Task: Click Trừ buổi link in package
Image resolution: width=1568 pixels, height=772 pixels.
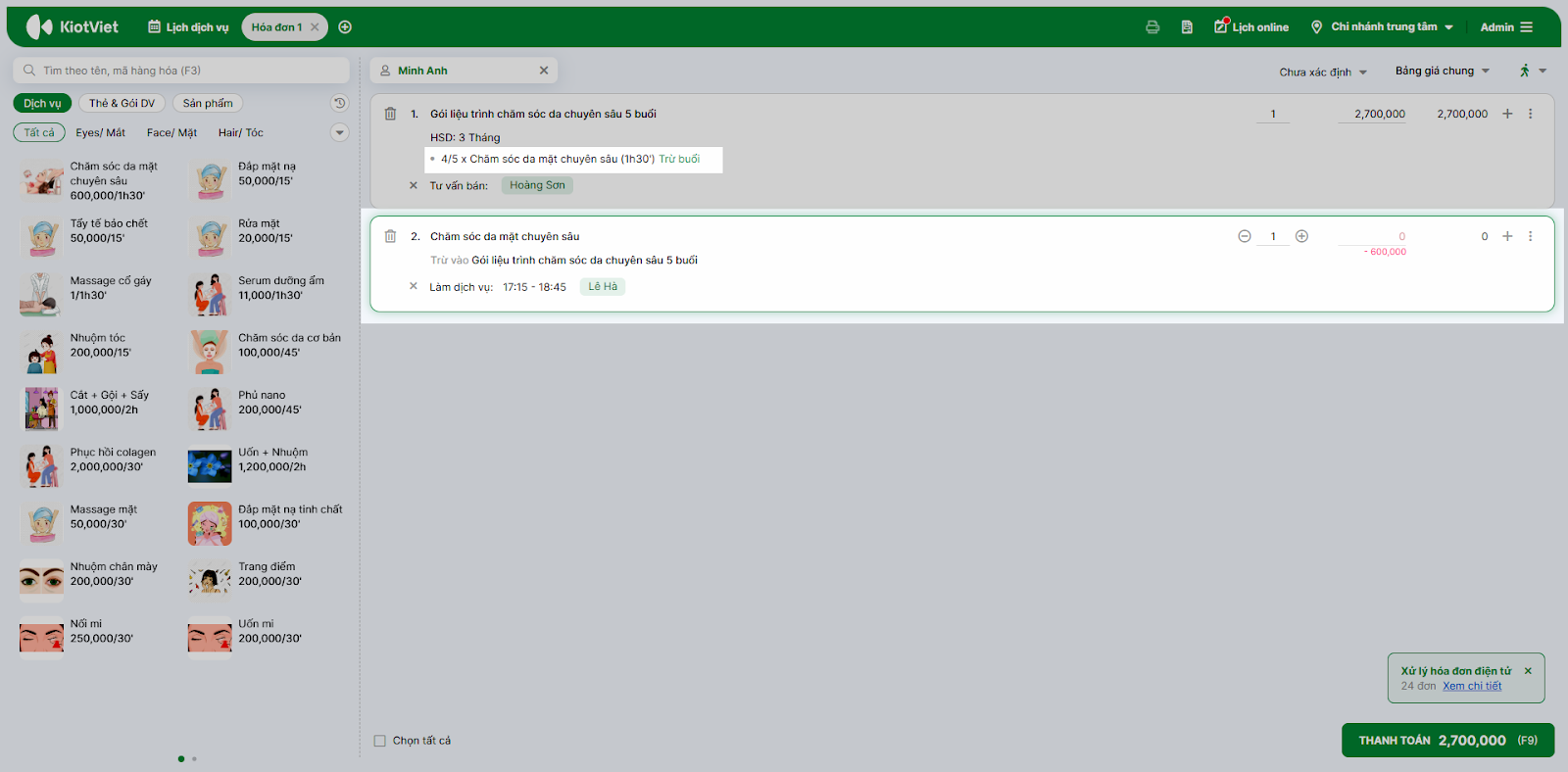Action: click(x=679, y=159)
